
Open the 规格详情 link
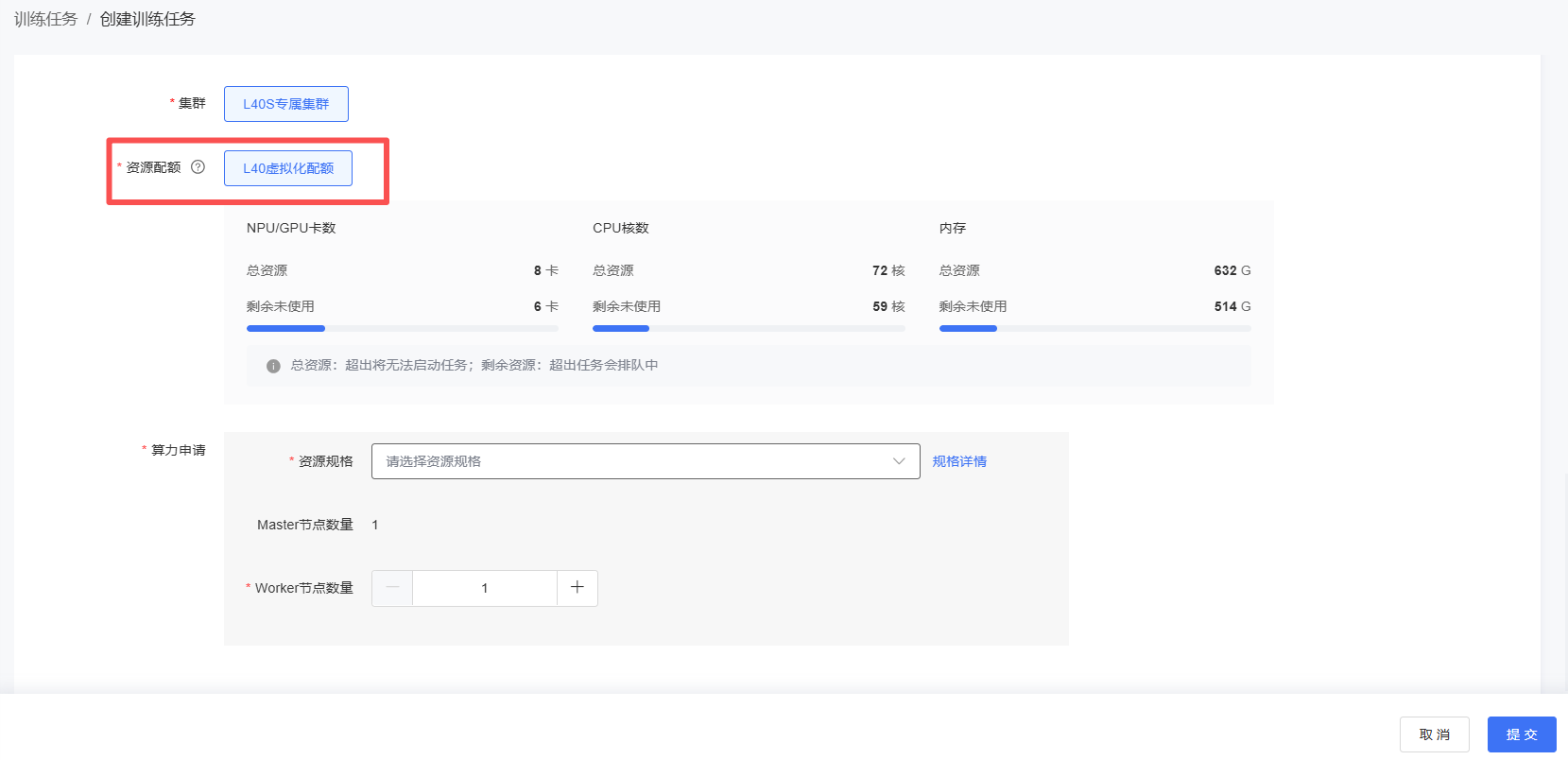(x=958, y=461)
